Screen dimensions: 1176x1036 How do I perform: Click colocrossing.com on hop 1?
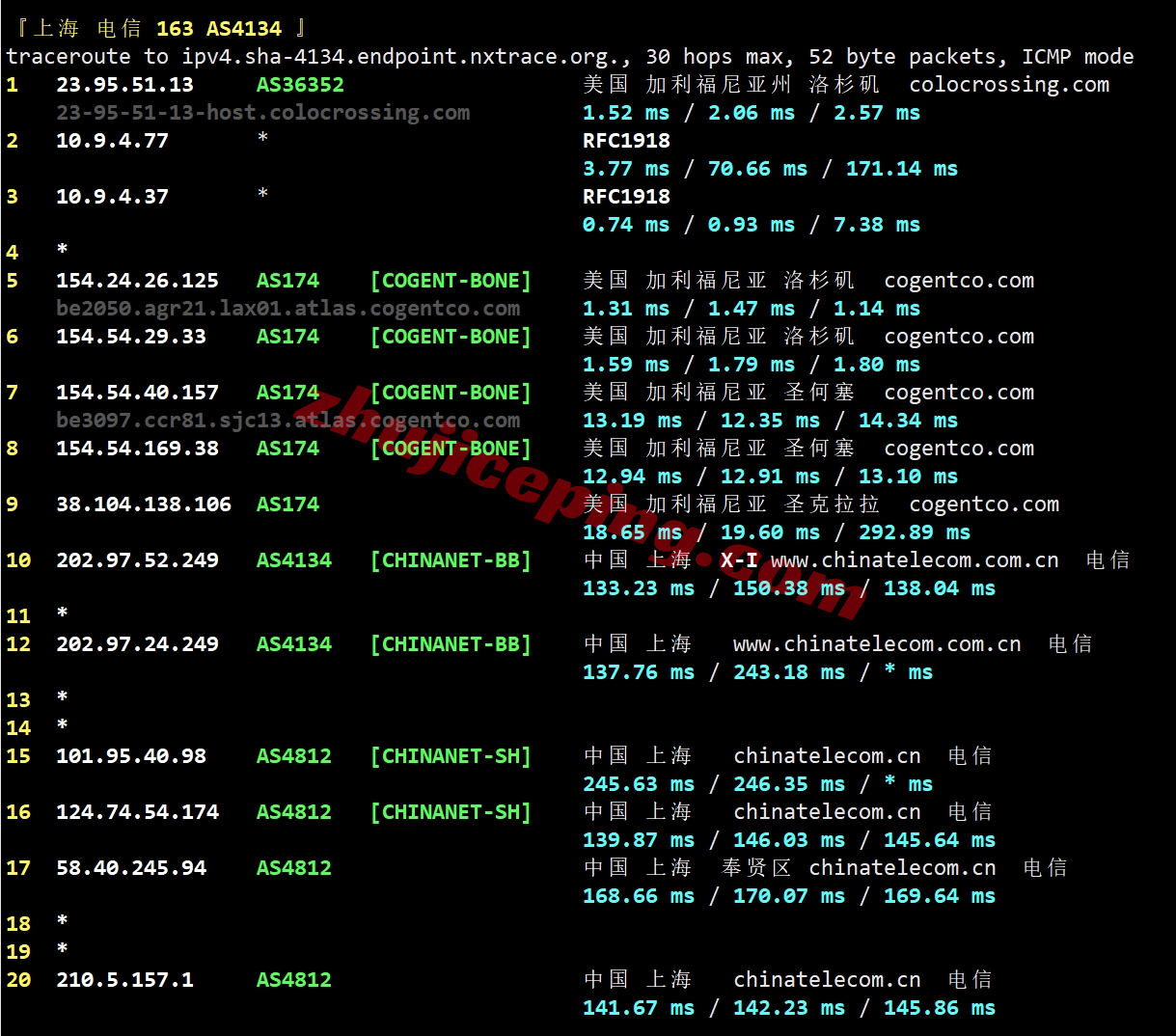click(1009, 85)
